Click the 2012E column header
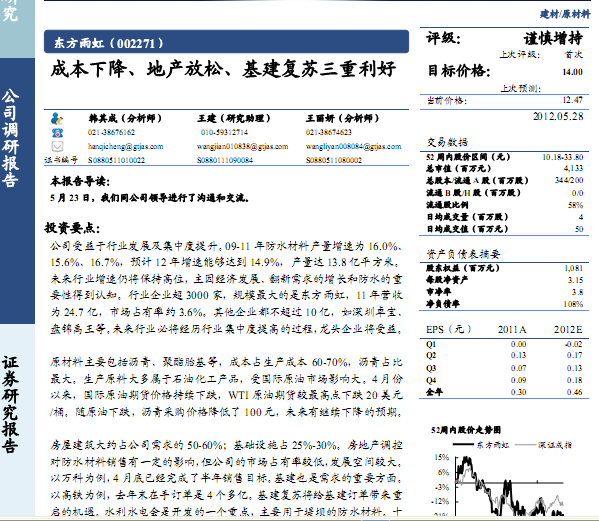Viewport: 599px width, 521px height. (x=568, y=330)
